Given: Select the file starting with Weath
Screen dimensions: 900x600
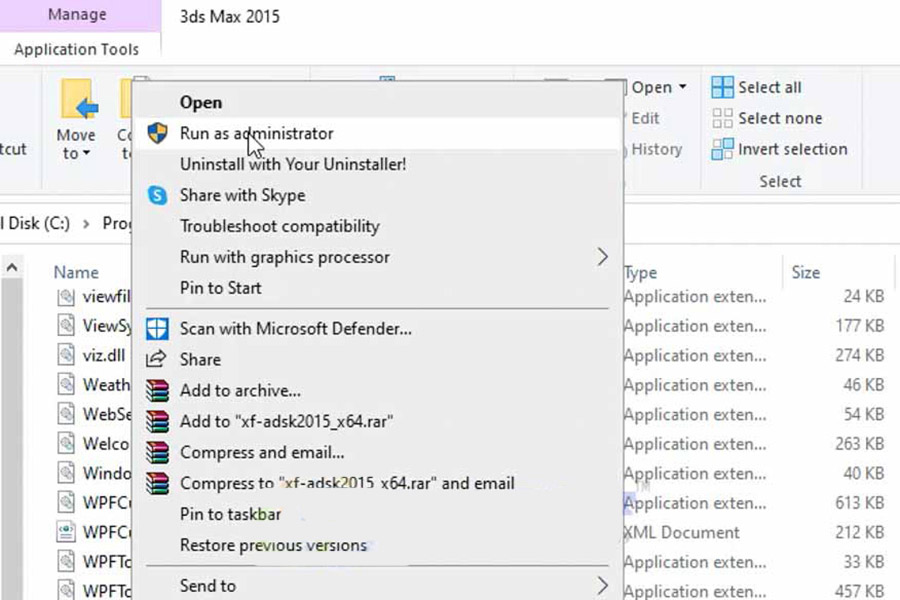Looking at the screenshot, I should click(x=107, y=385).
